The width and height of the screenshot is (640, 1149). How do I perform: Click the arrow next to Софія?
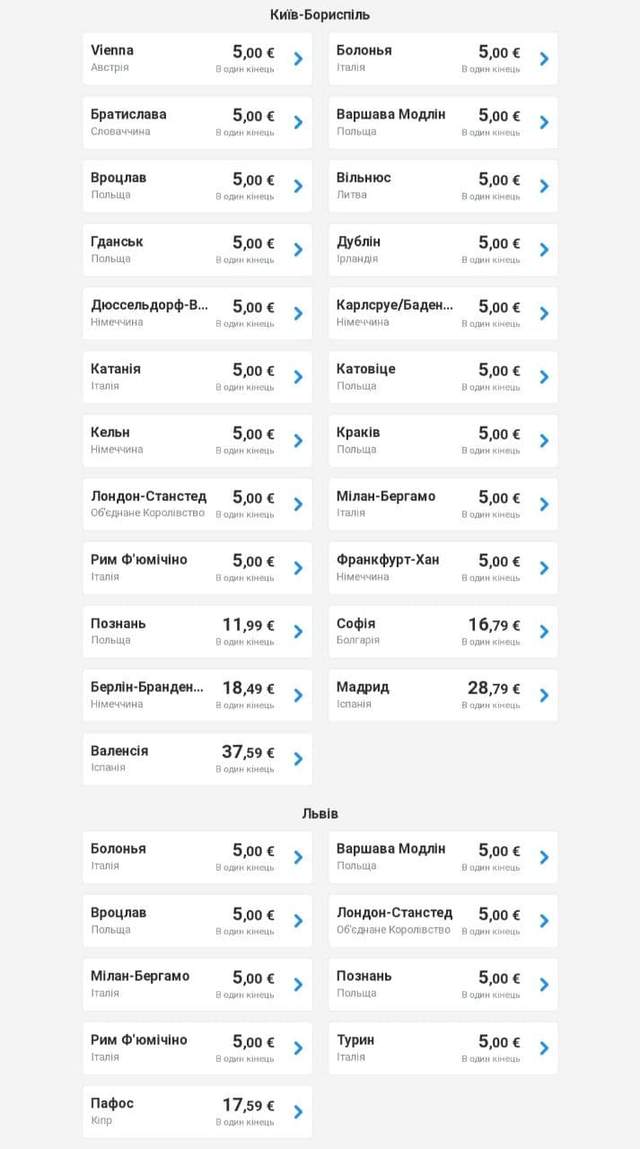coord(544,632)
